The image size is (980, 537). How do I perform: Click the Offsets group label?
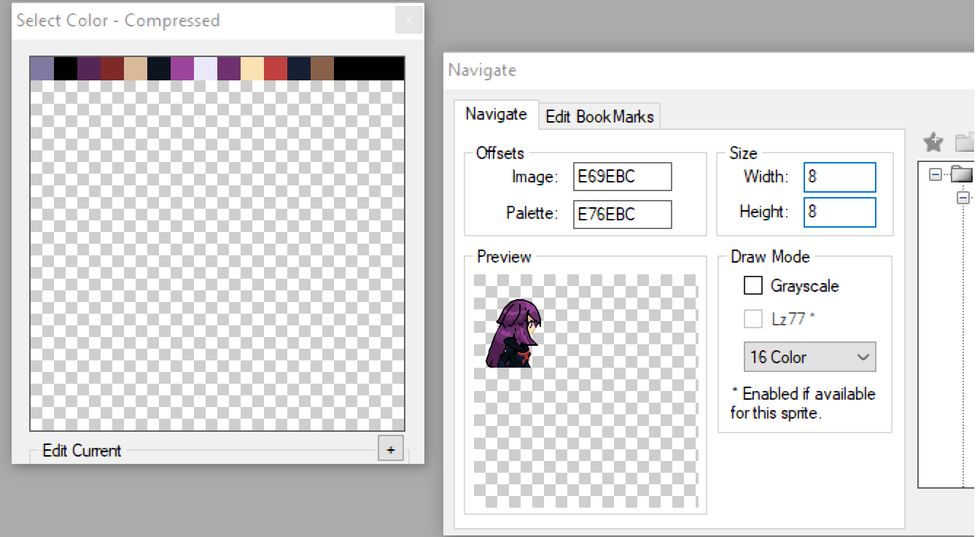499,153
